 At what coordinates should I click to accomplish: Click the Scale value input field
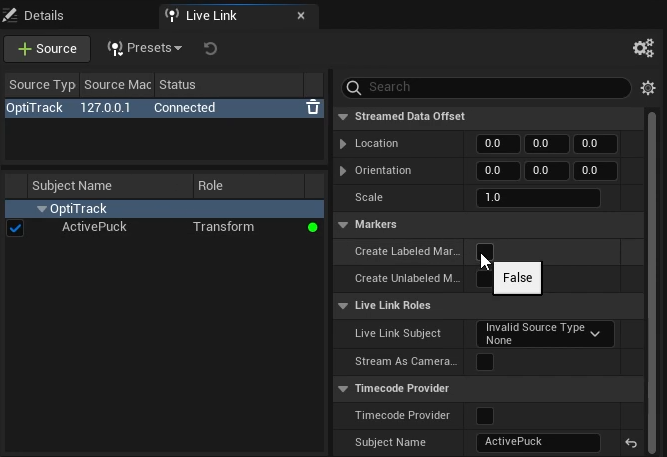coord(538,198)
